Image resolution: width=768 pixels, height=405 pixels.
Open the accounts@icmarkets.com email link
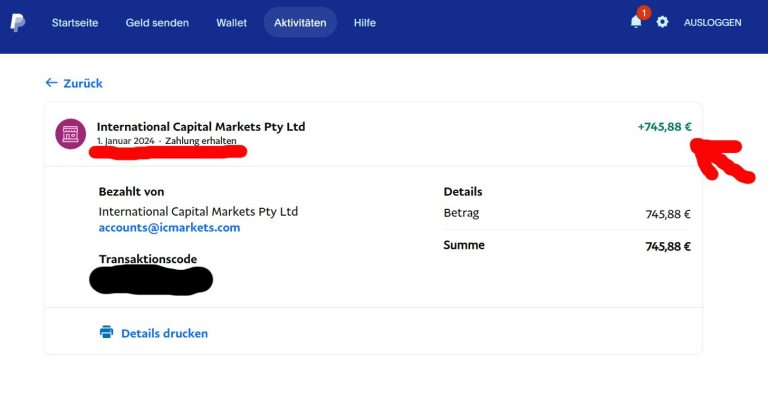click(x=169, y=228)
